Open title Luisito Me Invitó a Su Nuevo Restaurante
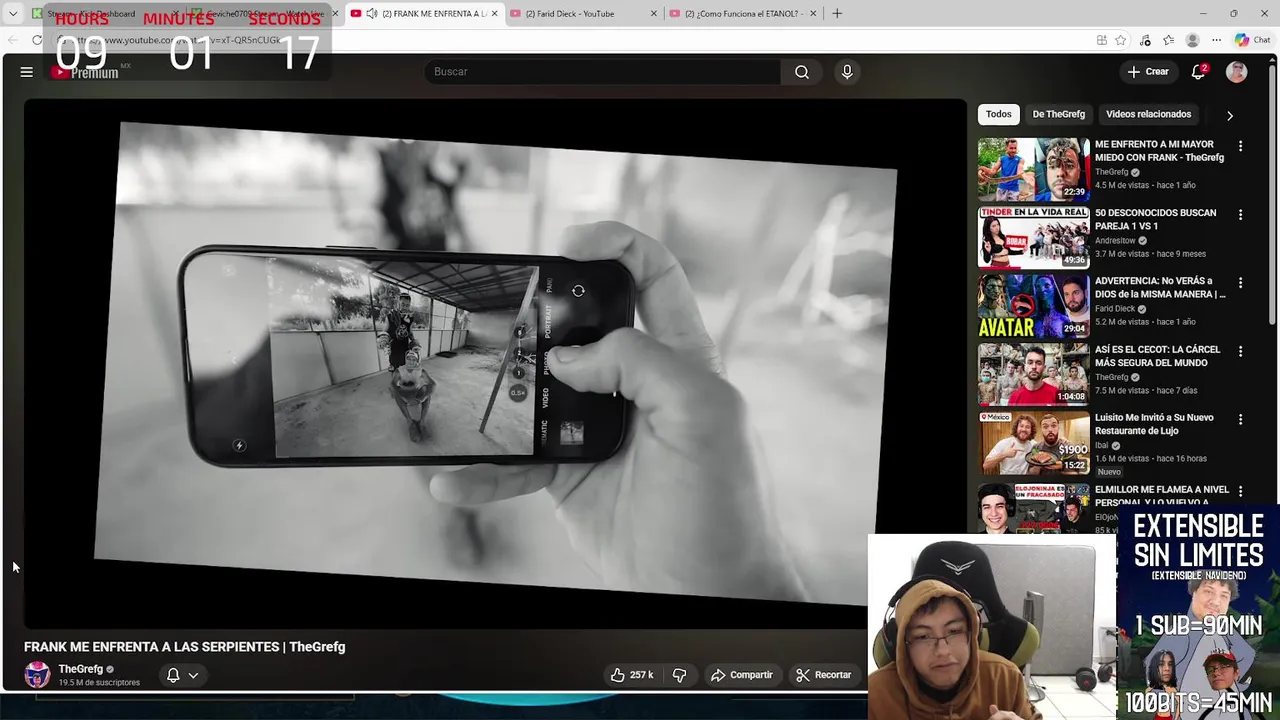This screenshot has width=1280, height=720. pos(1154,424)
